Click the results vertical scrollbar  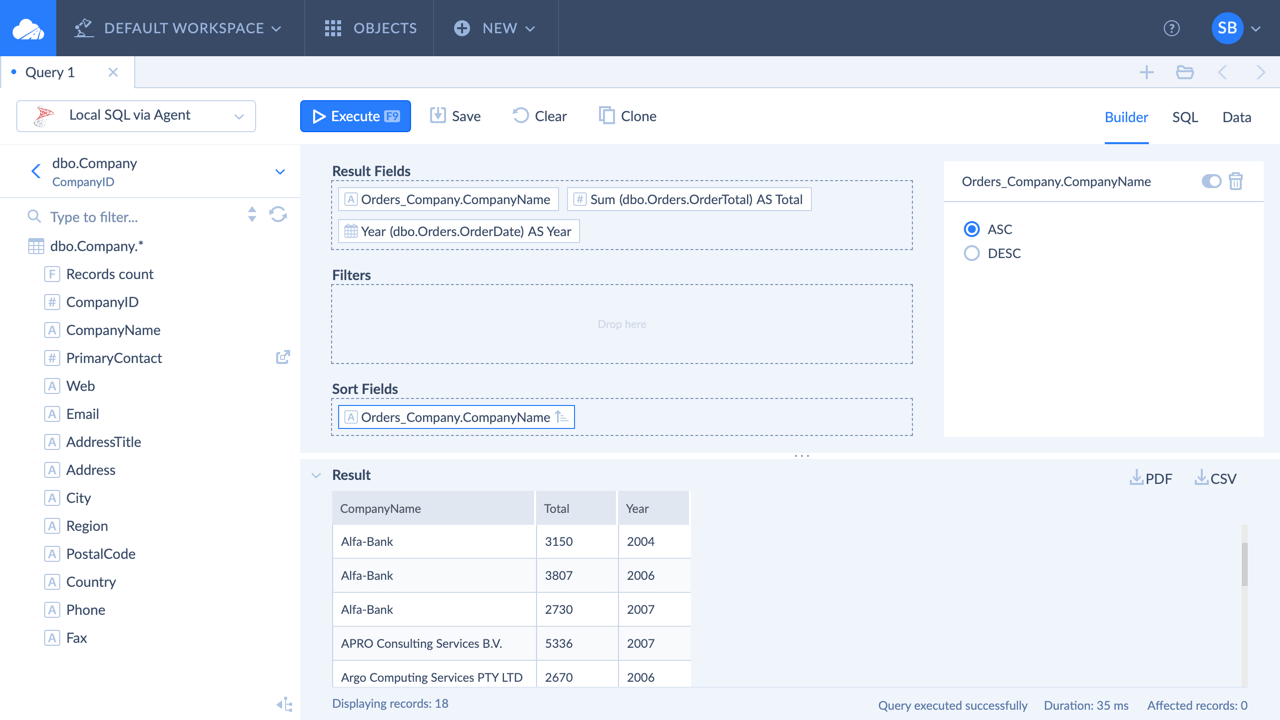click(1245, 566)
